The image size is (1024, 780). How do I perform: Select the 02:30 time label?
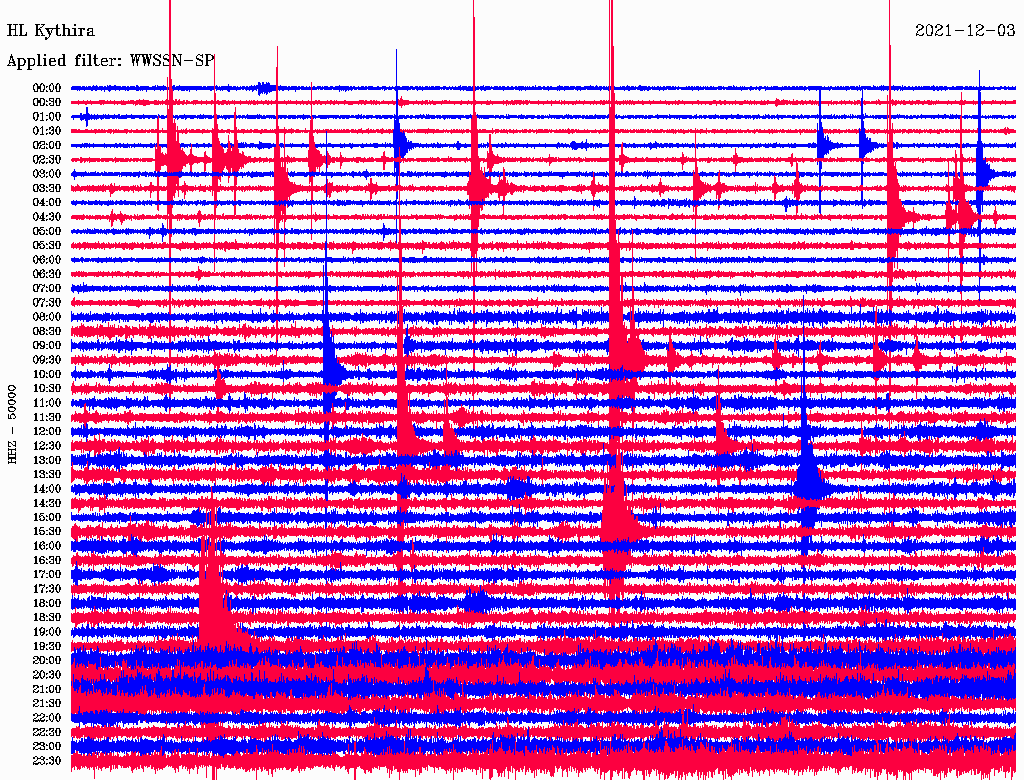[47, 160]
